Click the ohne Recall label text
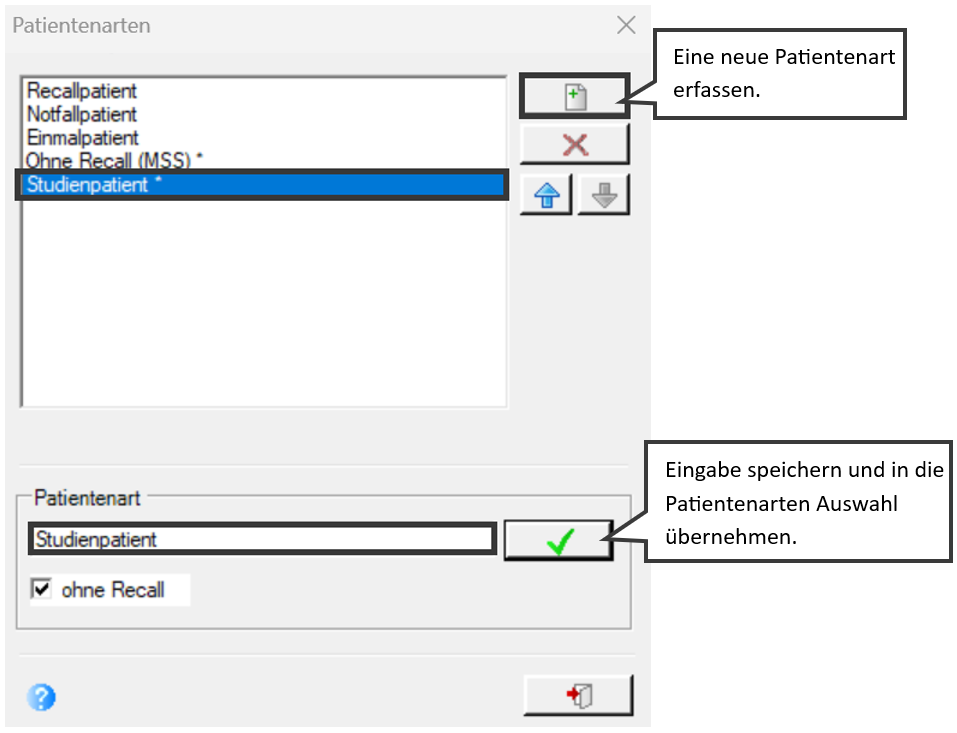 [x=113, y=590]
